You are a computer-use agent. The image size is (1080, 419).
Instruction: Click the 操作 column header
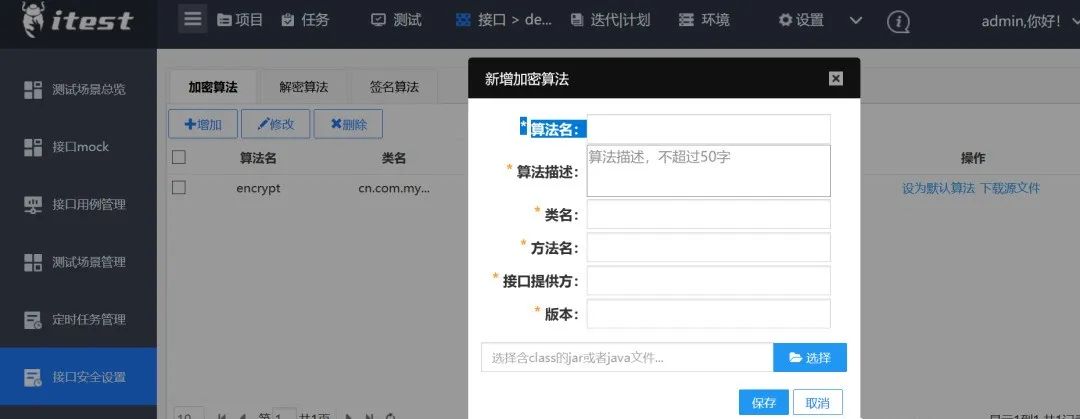point(973,159)
